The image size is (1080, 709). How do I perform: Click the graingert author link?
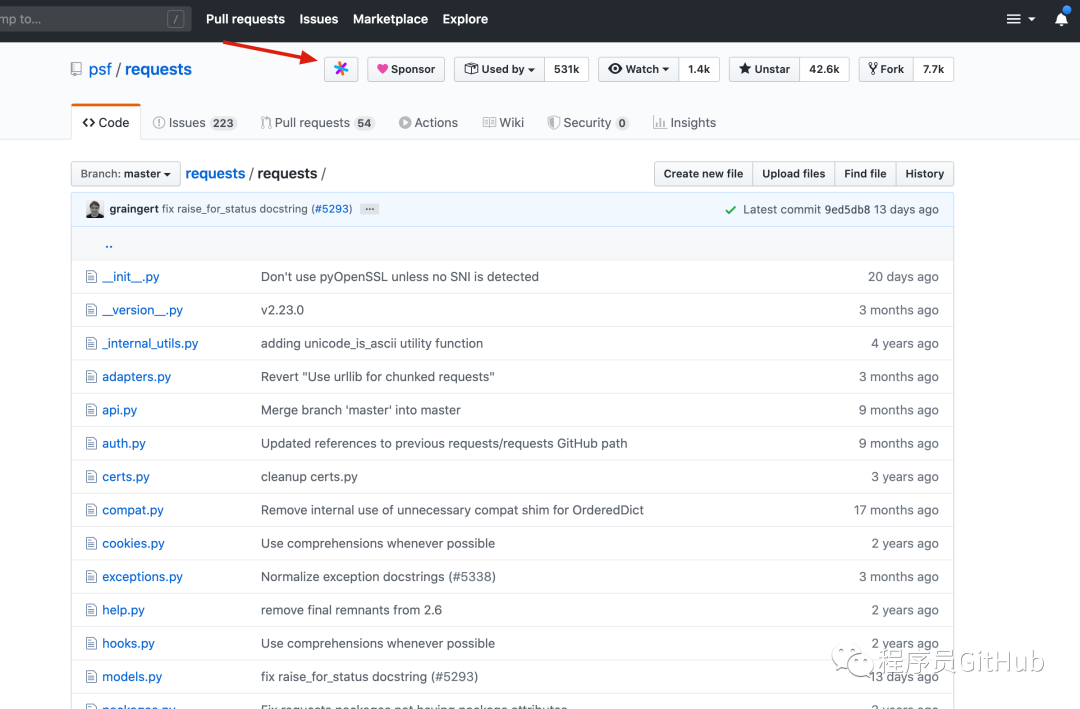[134, 209]
